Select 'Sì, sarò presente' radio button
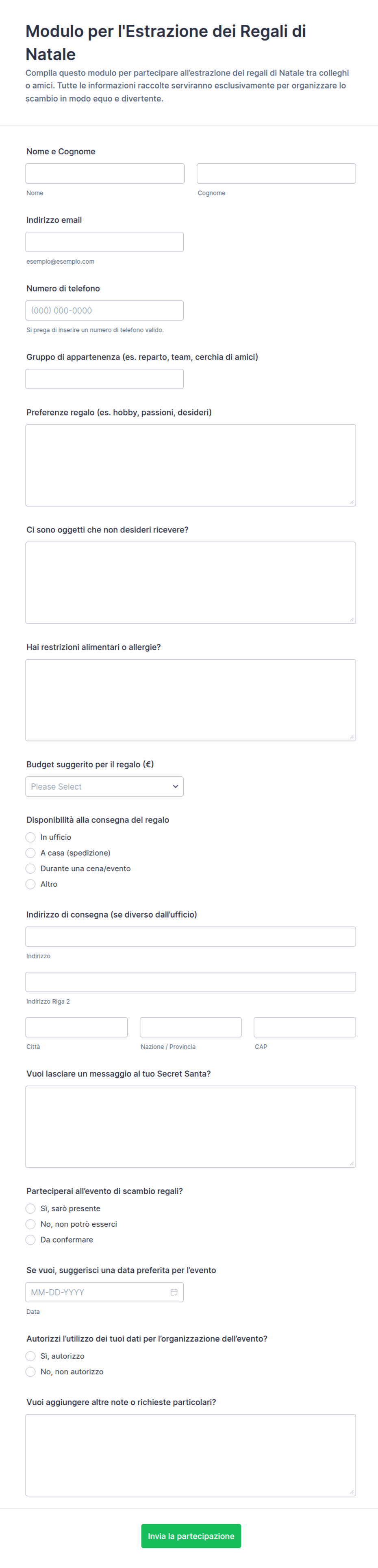Image resolution: width=378 pixels, height=1568 pixels. (30, 1208)
